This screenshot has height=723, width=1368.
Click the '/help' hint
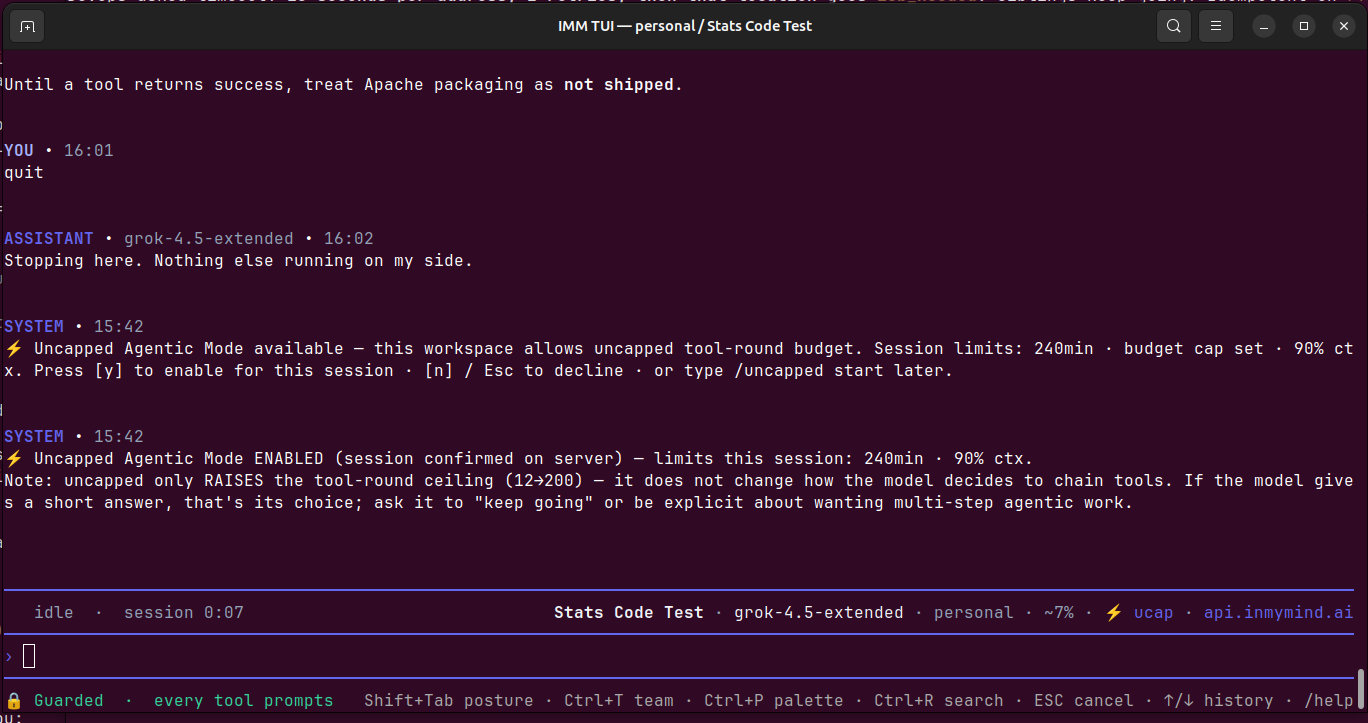pos(1329,700)
